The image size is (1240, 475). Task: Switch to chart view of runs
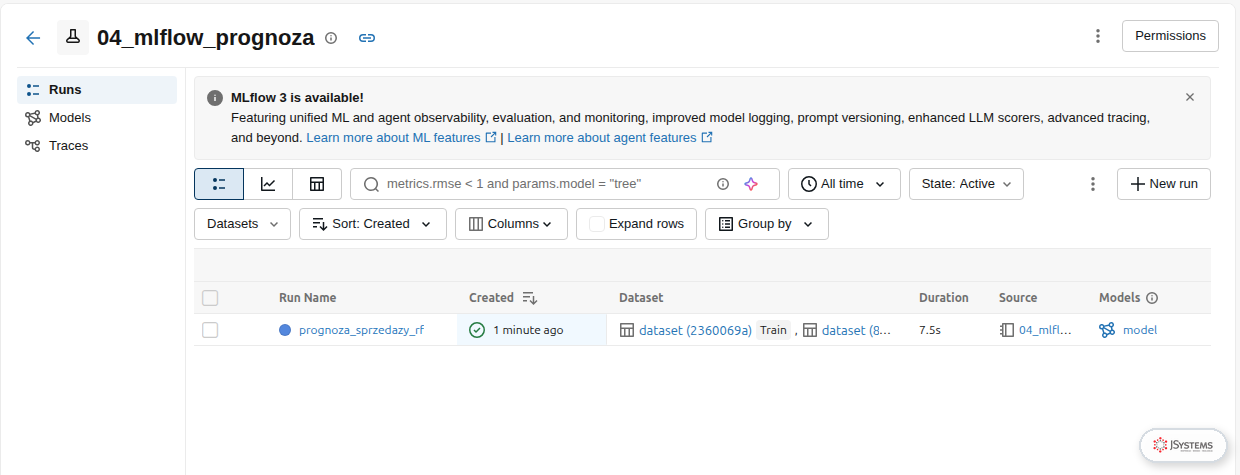tap(268, 184)
